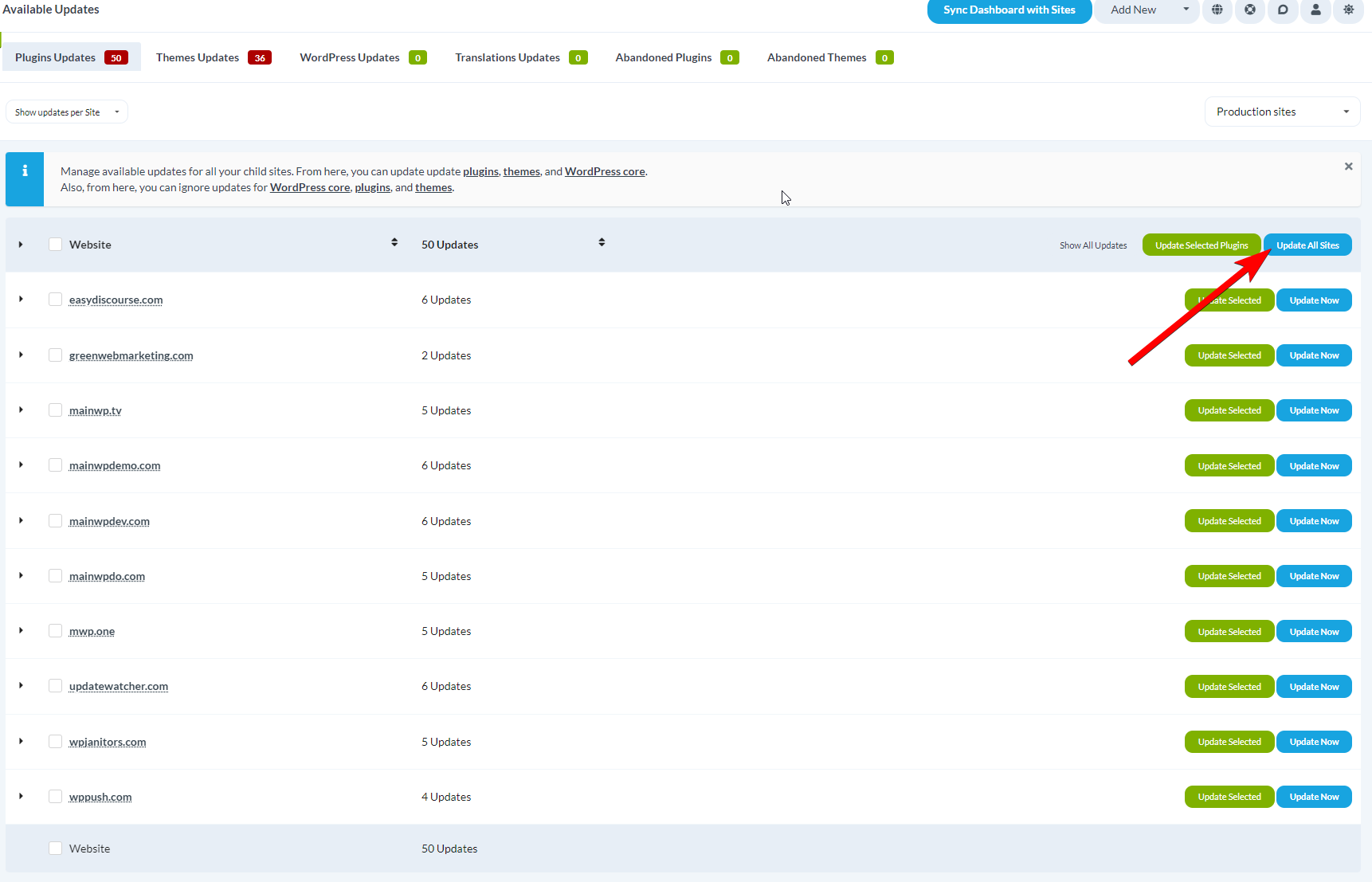Check the checkbox next to easydiscourse.com
The image size is (1372, 882).
[55, 299]
